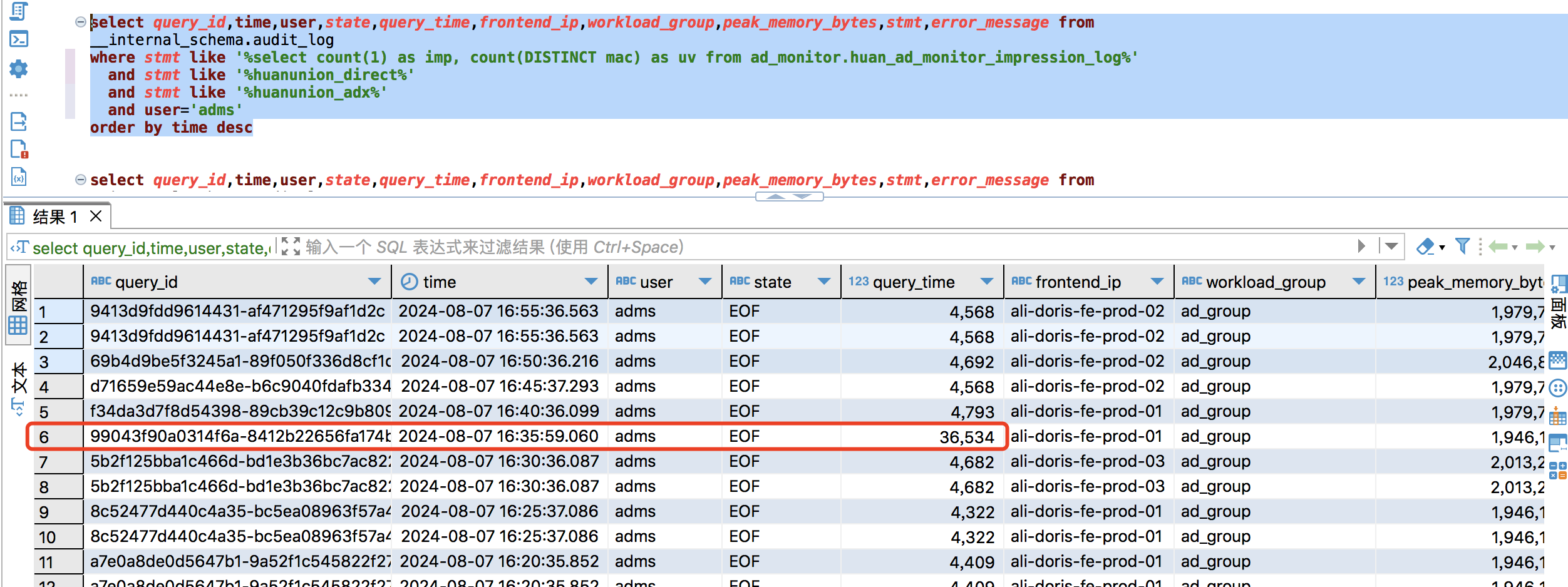Image resolution: width=1568 pixels, height=587 pixels.
Task: Show the execution error log icon
Action: pos(19,149)
